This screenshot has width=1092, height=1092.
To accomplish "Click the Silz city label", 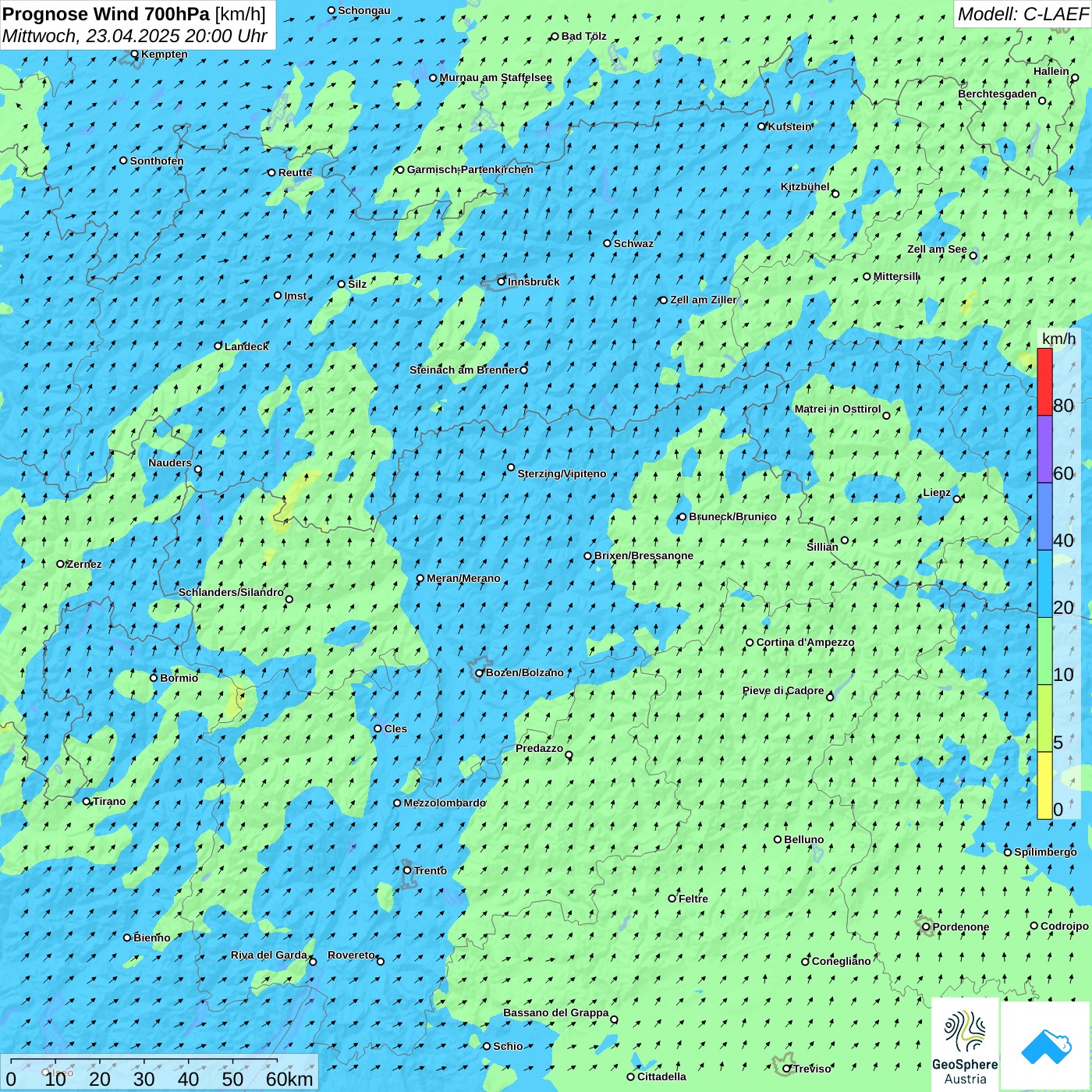I will click(x=357, y=285).
